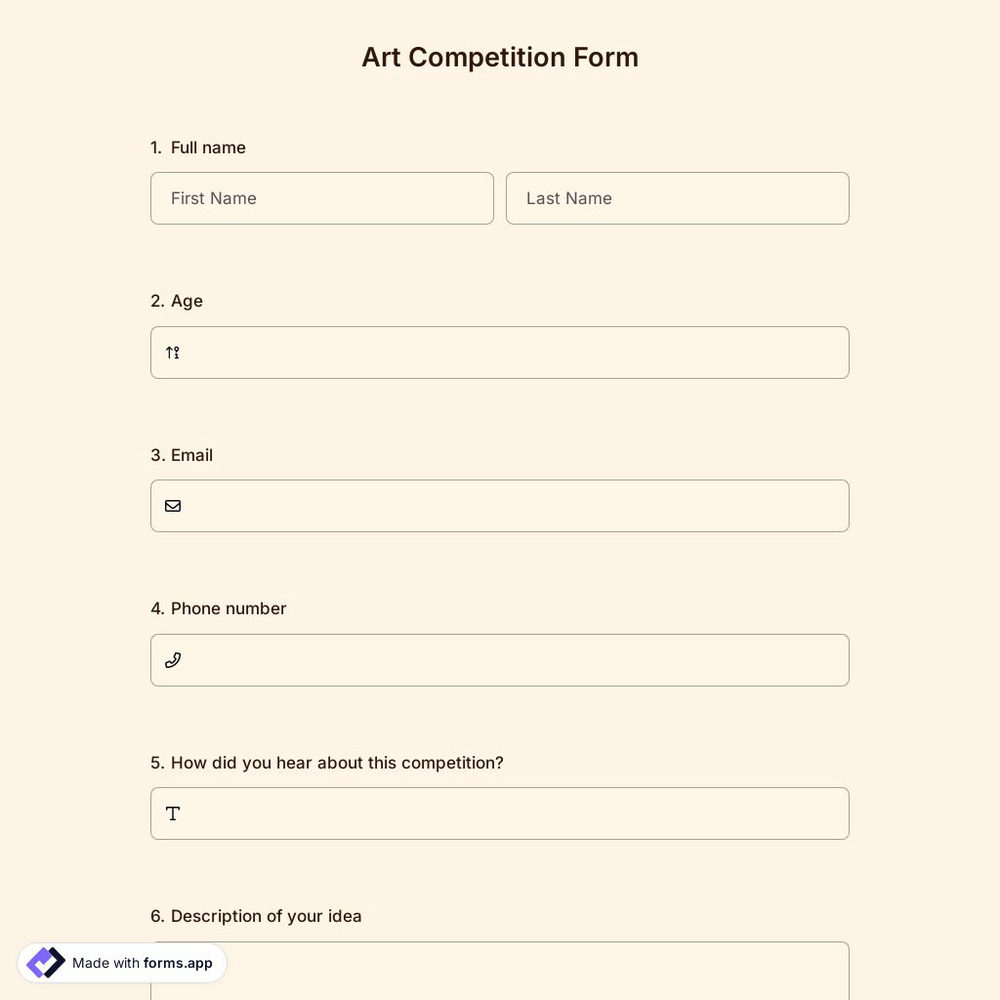Click the envelope icon in the Email field

click(x=172, y=505)
